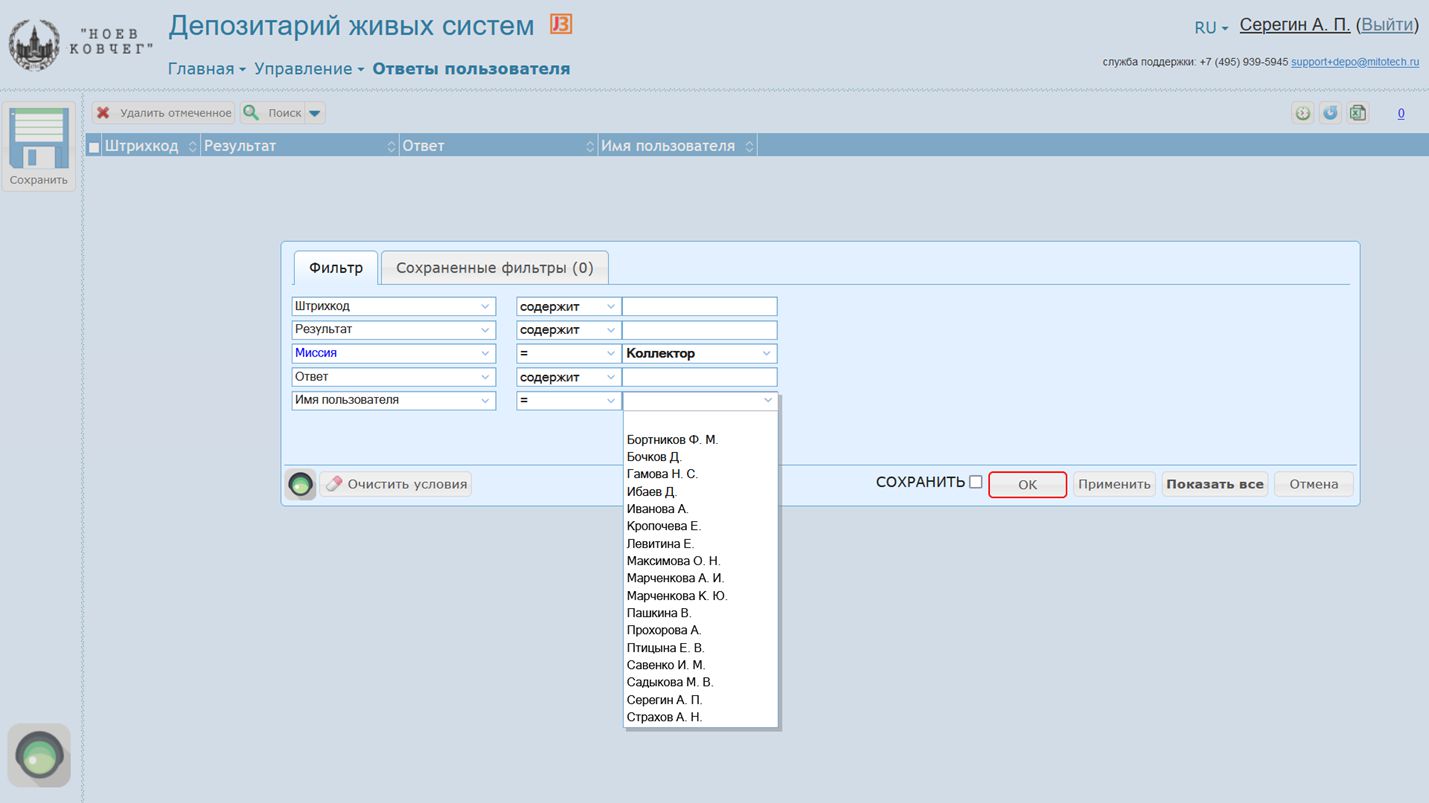
Task: Sort by Штрихкод column arrows
Action: click(x=193, y=146)
